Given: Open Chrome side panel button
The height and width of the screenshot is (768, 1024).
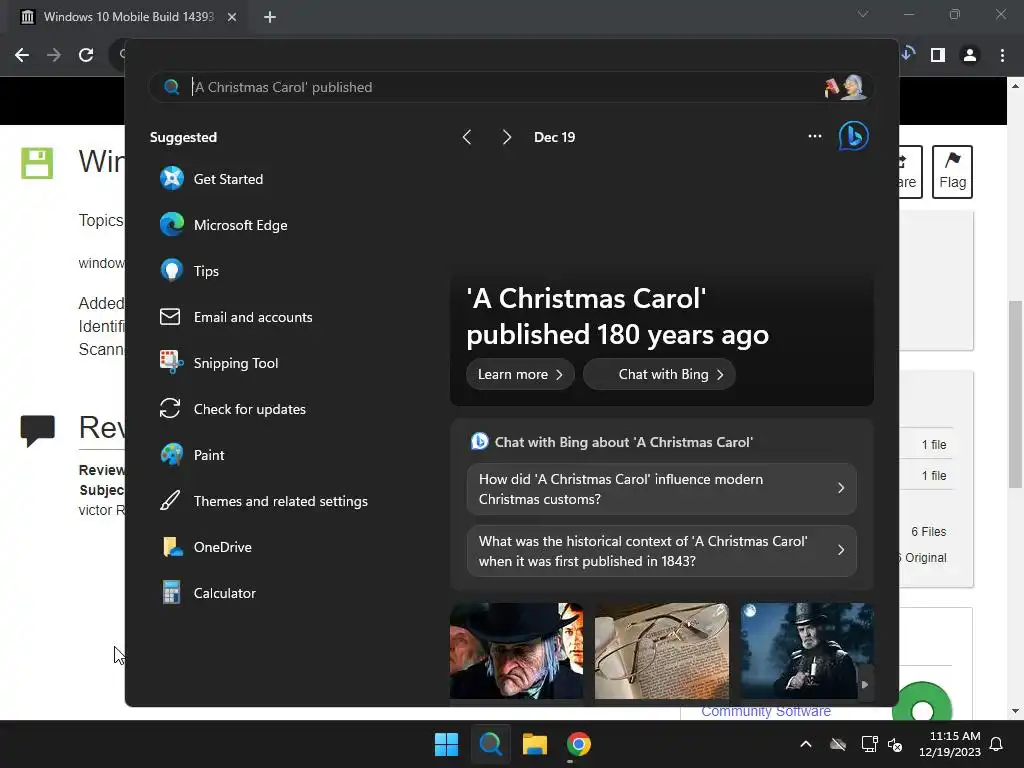Looking at the screenshot, I should click(938, 55).
